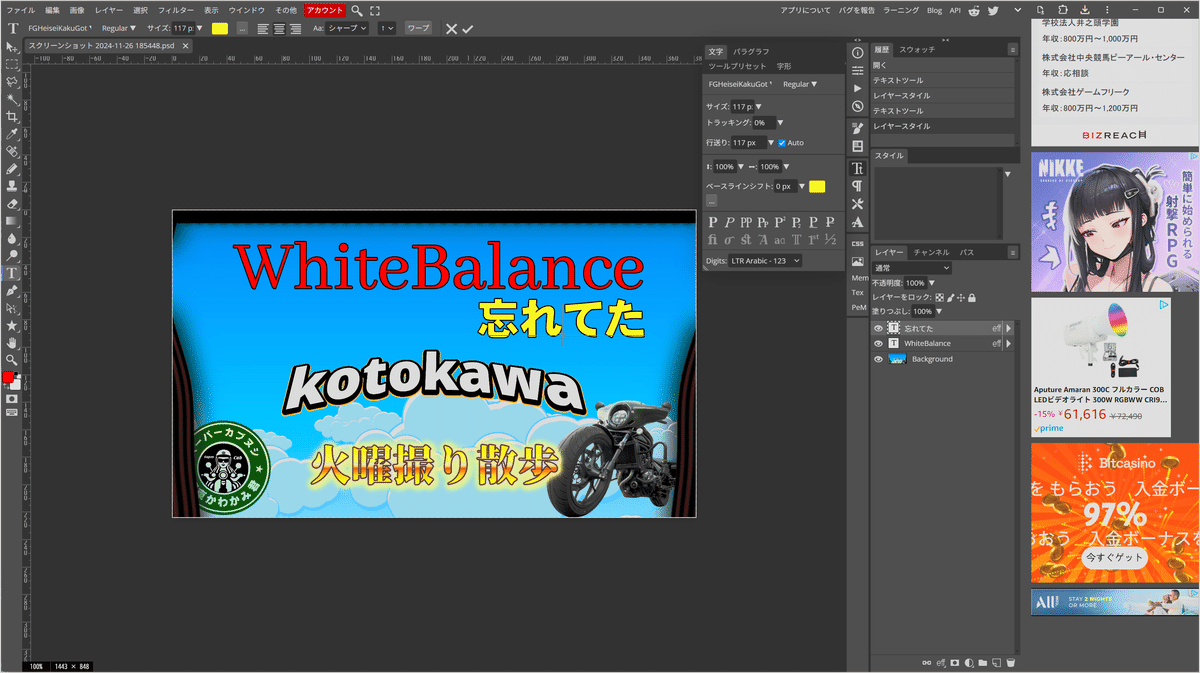
Task: Open the CSS panel from the side strip
Action: pos(858,243)
